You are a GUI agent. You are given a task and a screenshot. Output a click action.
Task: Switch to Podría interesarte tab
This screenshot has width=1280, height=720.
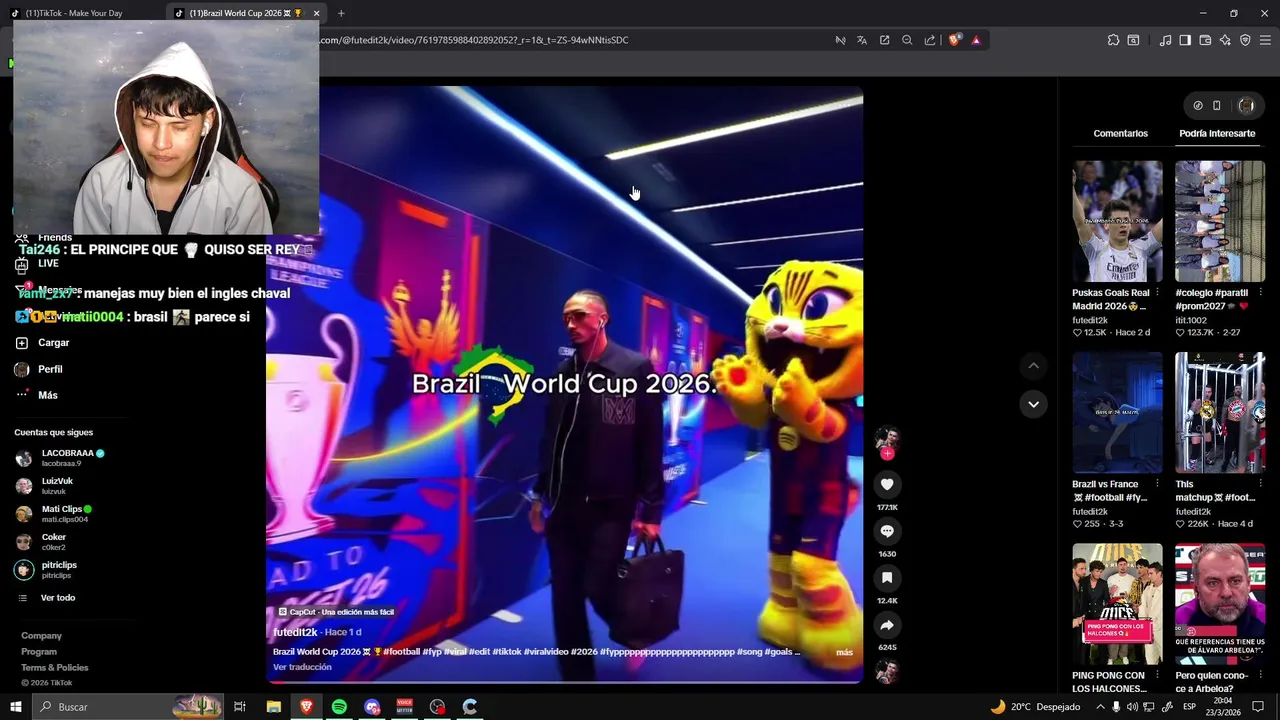[x=1217, y=133]
